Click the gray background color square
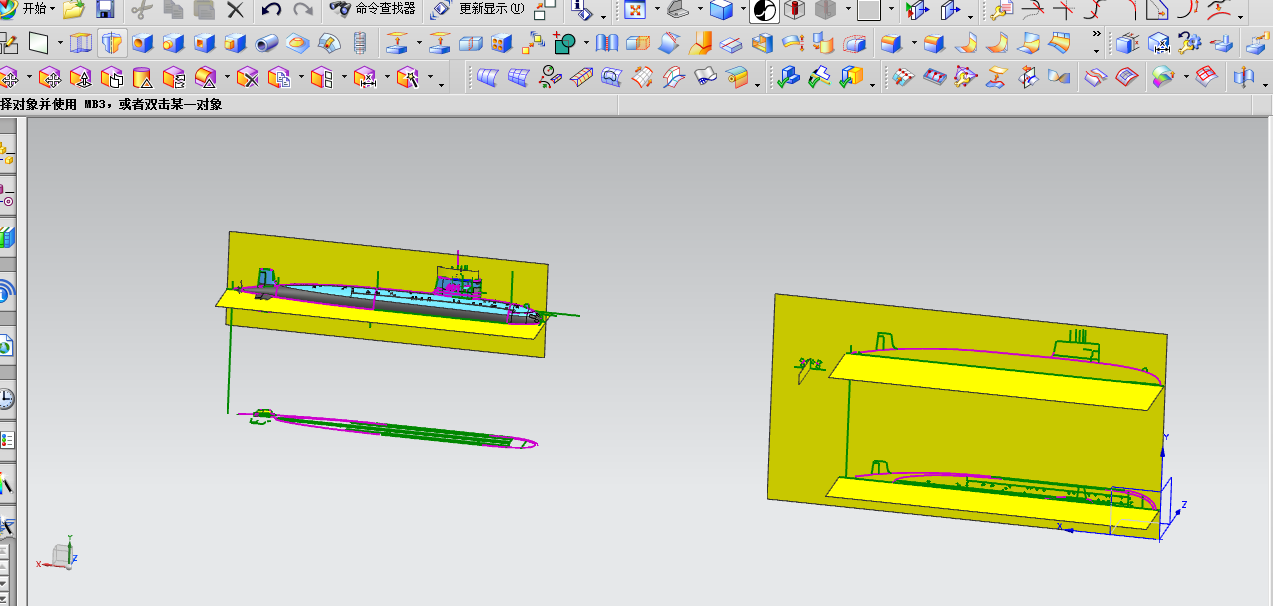Screen dimensions: 1273x606 [x=869, y=11]
